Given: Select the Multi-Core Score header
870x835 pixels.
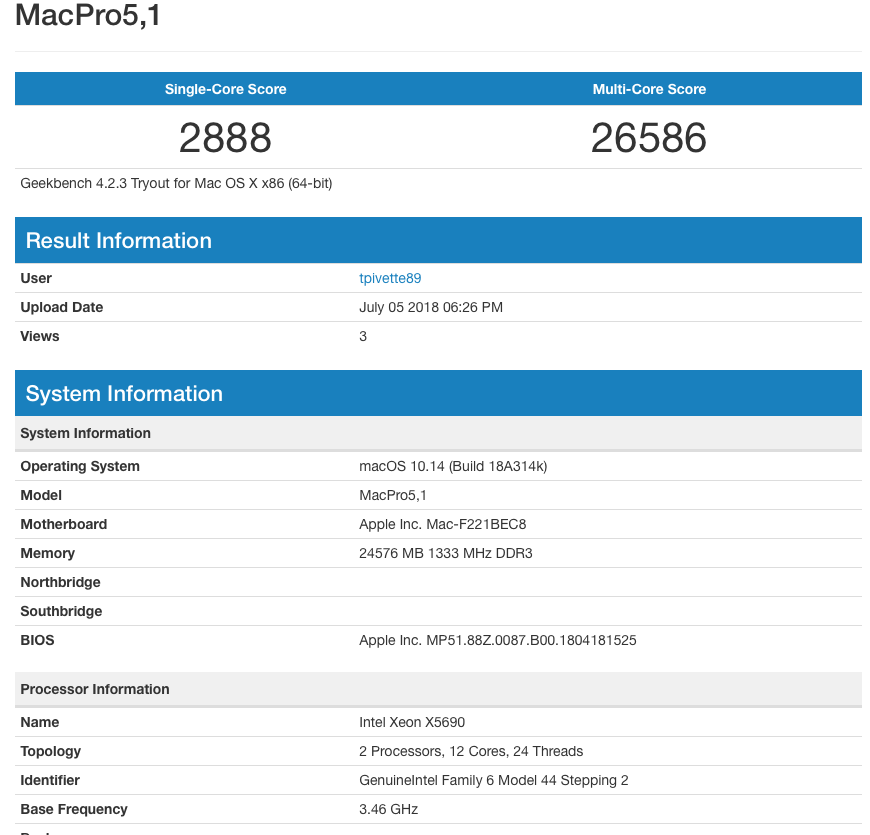Looking at the screenshot, I should pyautogui.click(x=649, y=89).
